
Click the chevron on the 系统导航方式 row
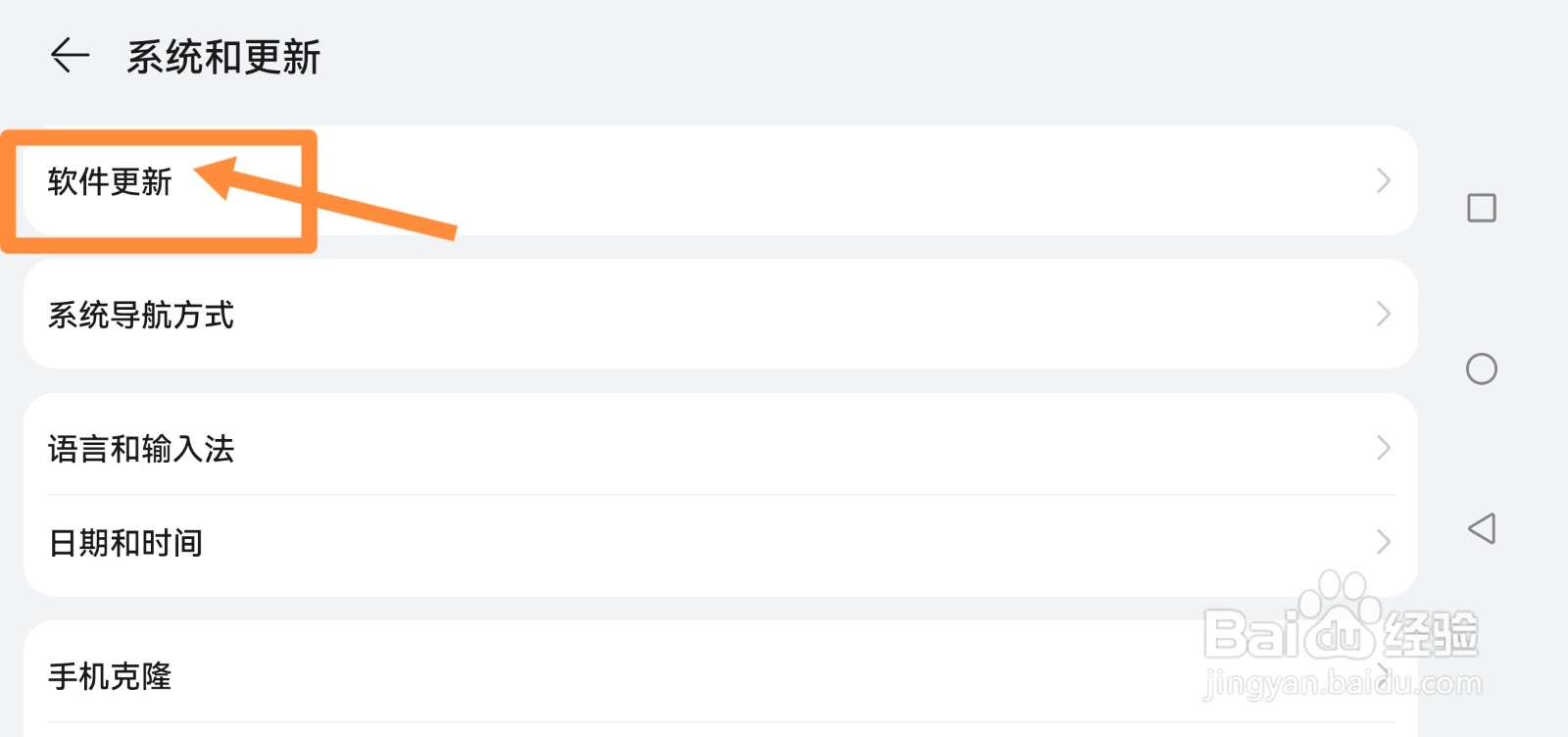[x=1383, y=314]
